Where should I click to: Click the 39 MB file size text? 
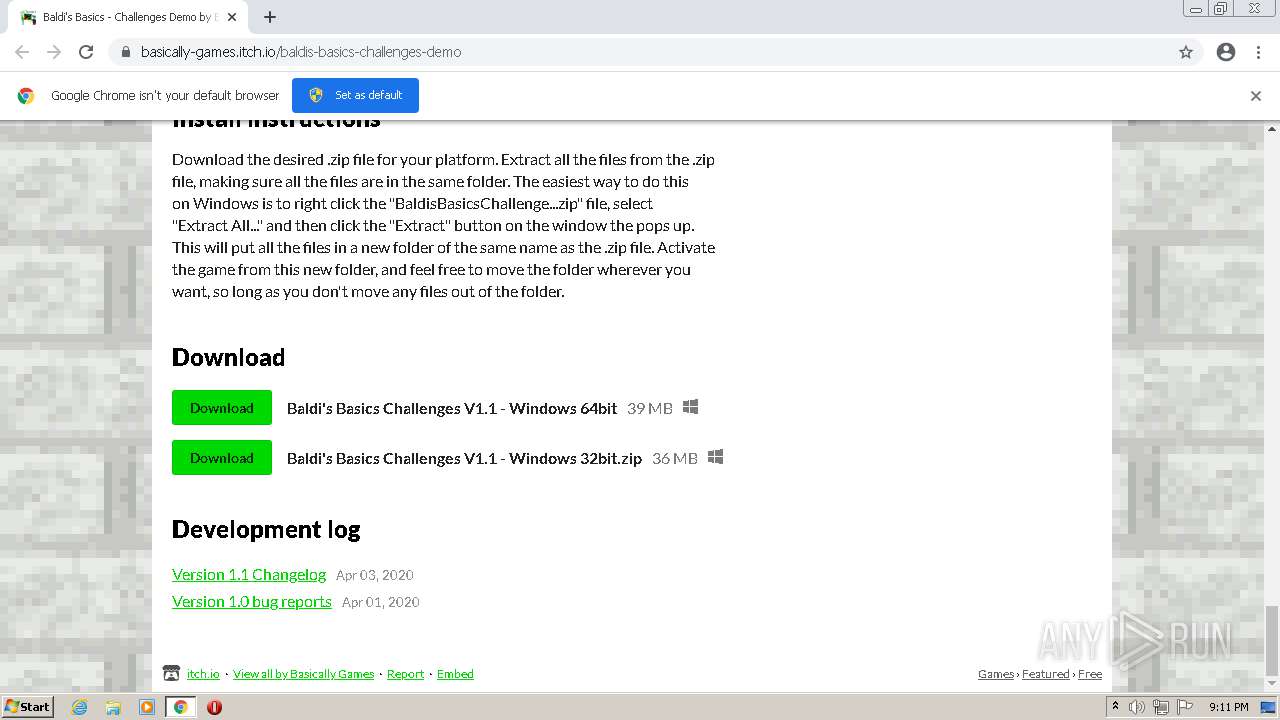pos(650,408)
